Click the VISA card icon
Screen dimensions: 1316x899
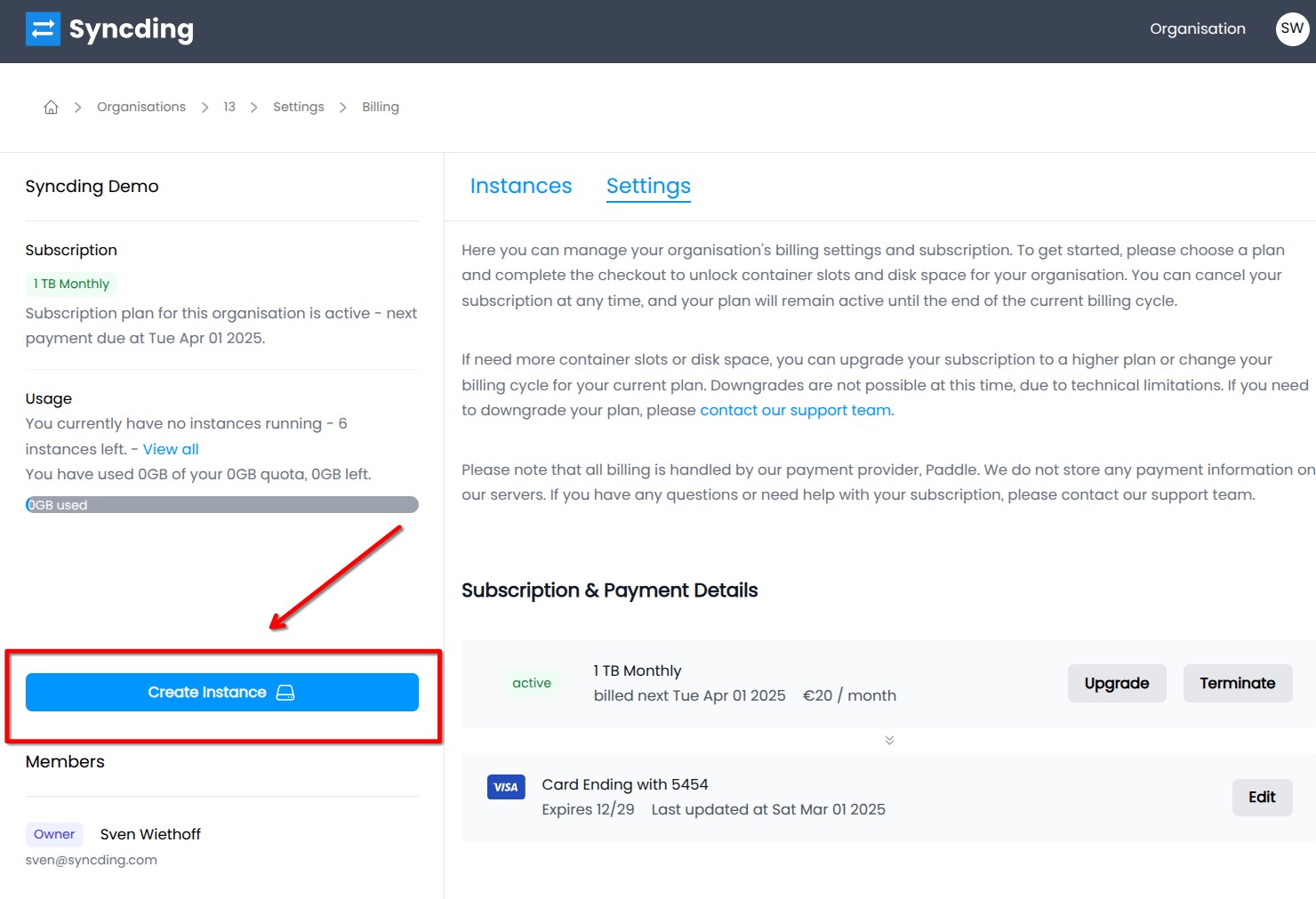click(506, 787)
